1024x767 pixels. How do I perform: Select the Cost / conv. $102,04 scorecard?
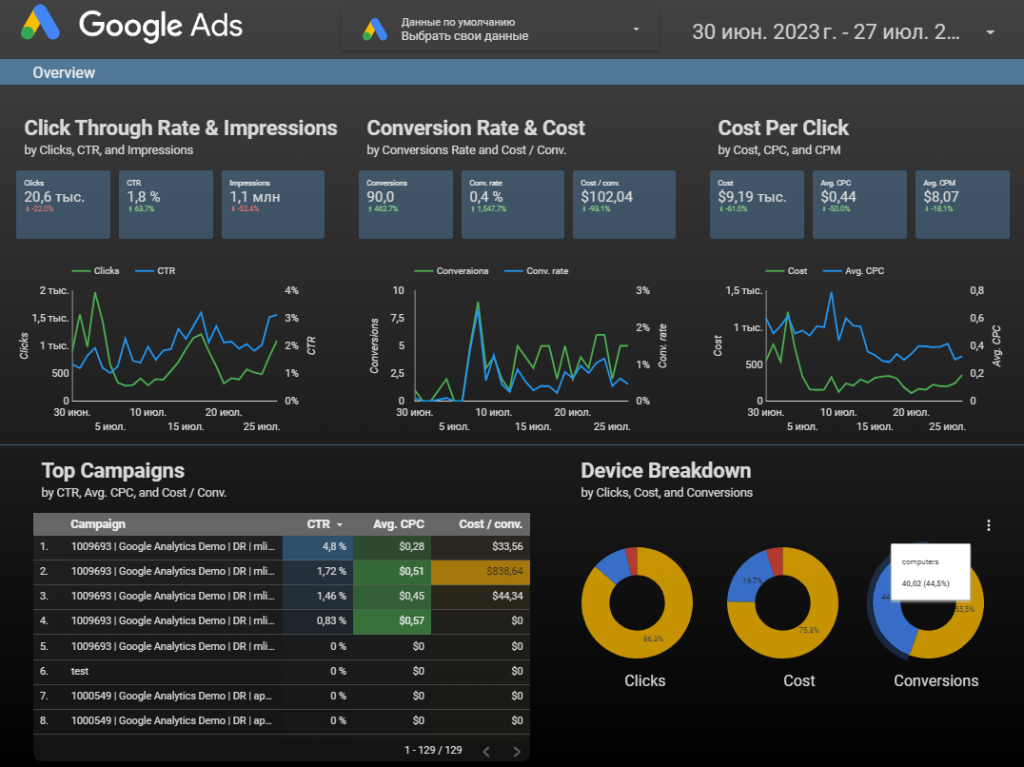click(x=624, y=204)
